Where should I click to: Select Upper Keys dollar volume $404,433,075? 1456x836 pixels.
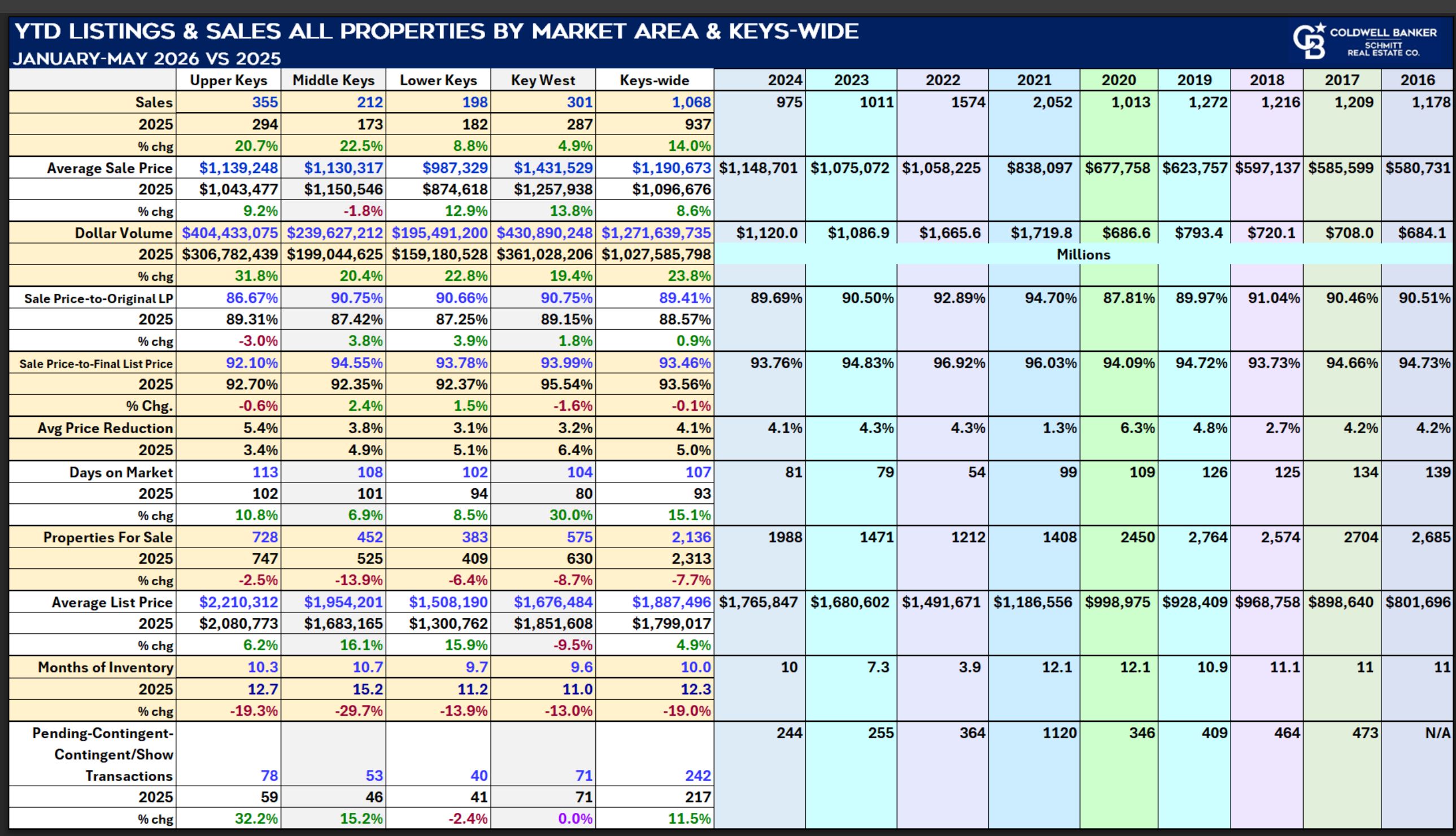click(230, 233)
